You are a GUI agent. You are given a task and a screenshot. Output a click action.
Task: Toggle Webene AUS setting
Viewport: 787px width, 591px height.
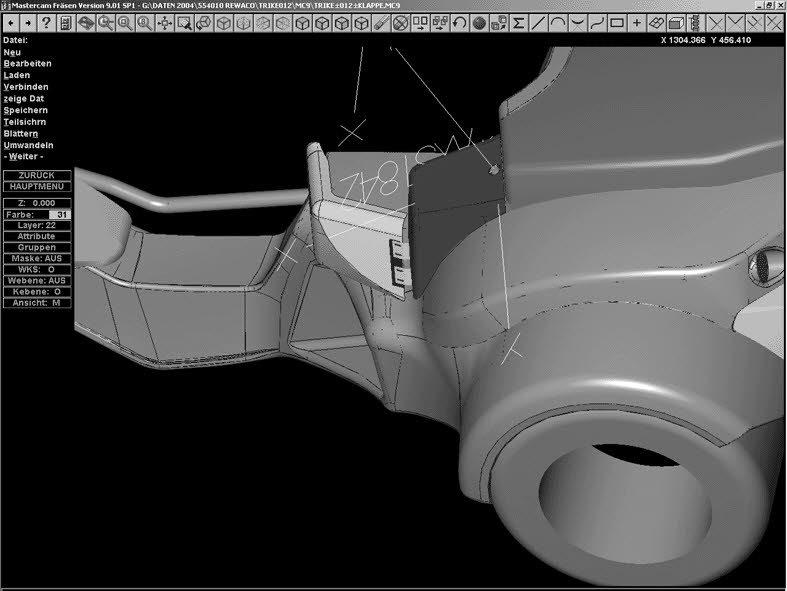(37, 280)
